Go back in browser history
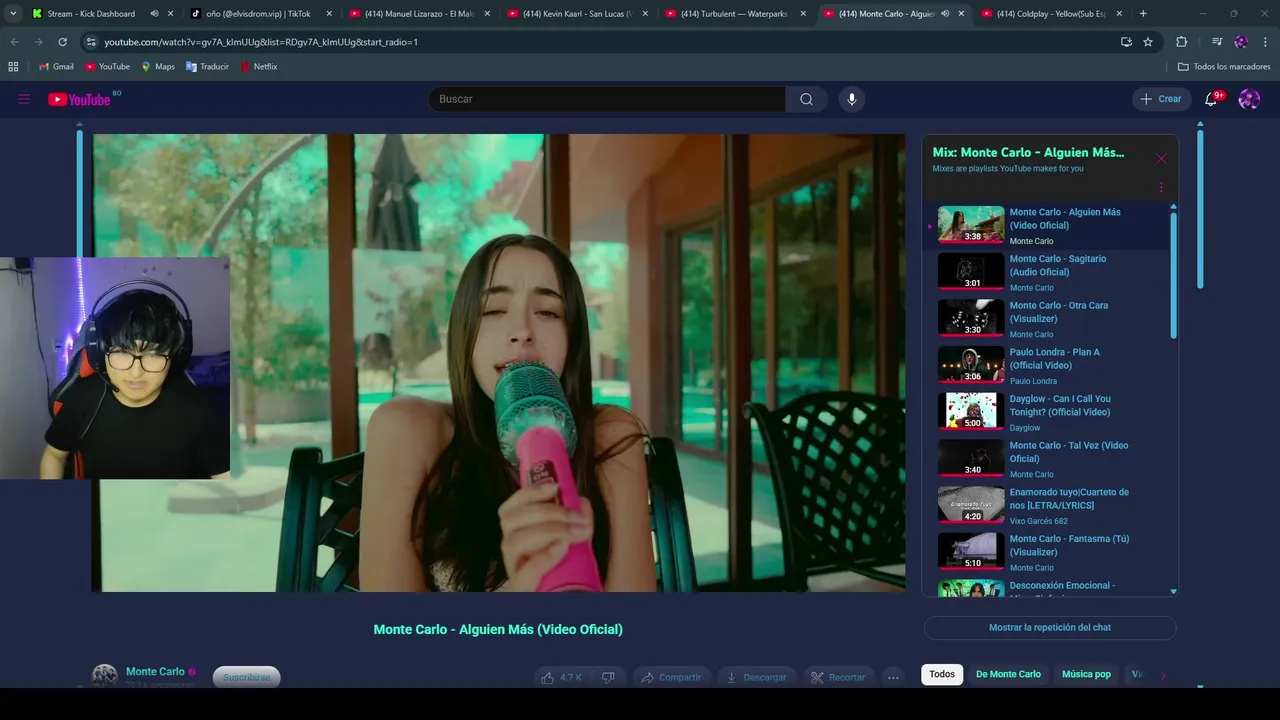The width and height of the screenshot is (1280, 720). click(x=14, y=42)
